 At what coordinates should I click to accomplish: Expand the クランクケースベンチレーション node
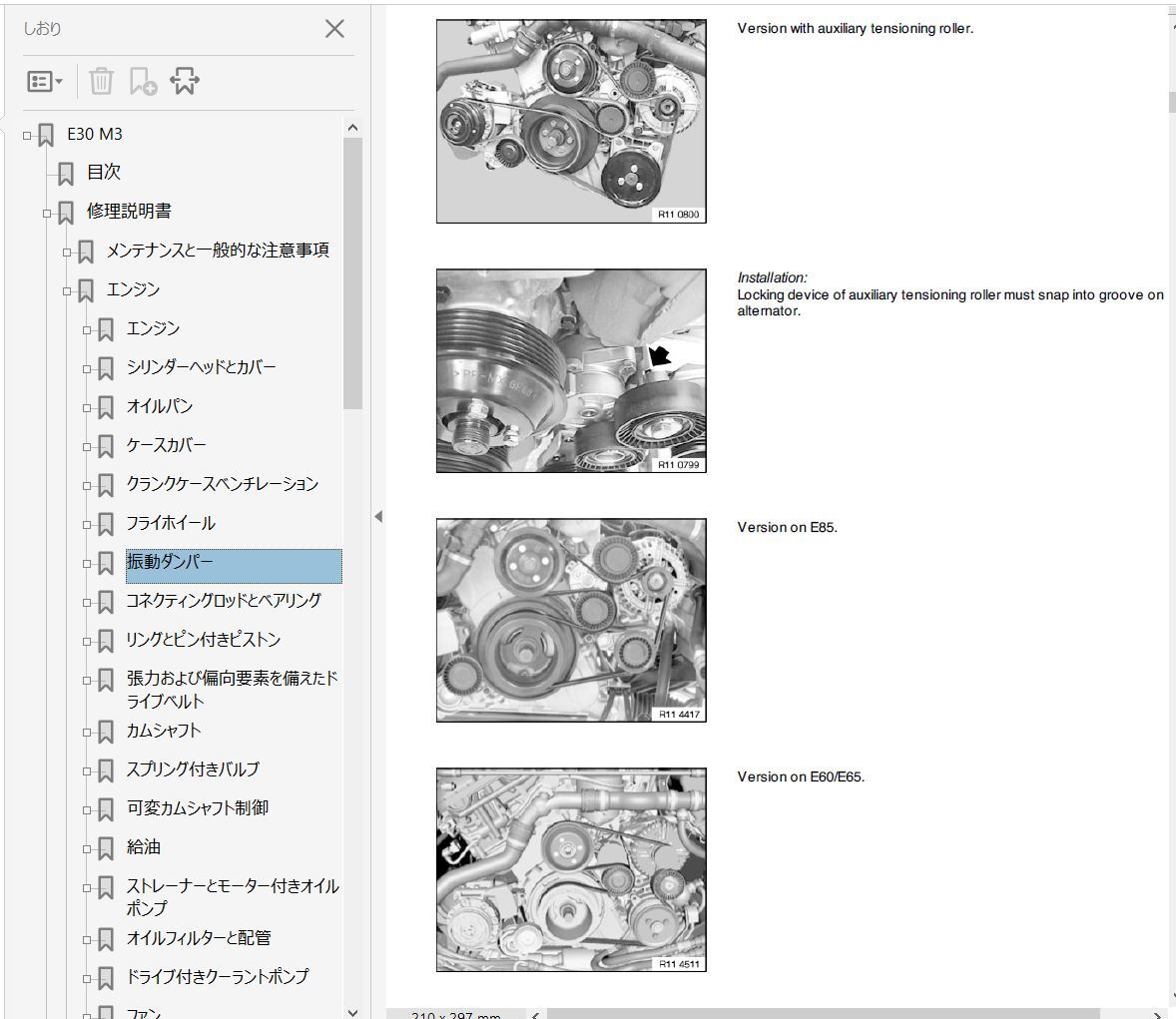click(87, 487)
